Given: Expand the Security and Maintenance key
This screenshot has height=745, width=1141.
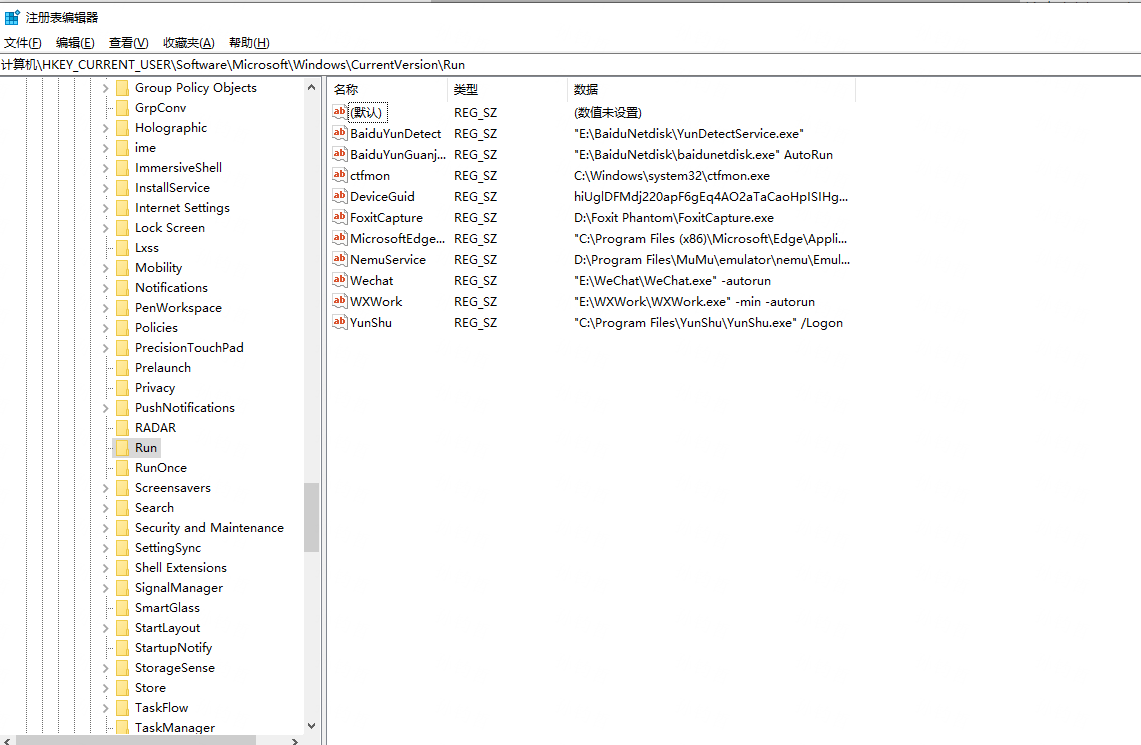Looking at the screenshot, I should pyautogui.click(x=106, y=528).
